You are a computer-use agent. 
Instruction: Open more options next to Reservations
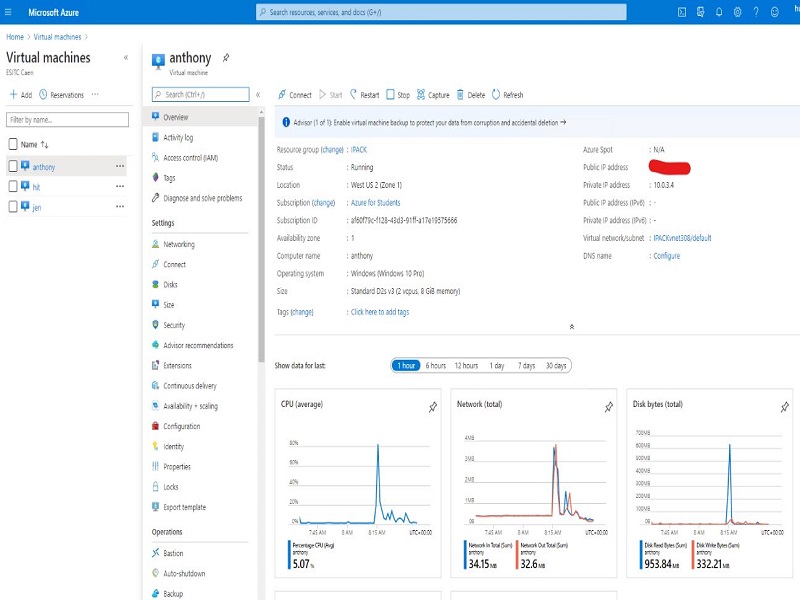95,94
